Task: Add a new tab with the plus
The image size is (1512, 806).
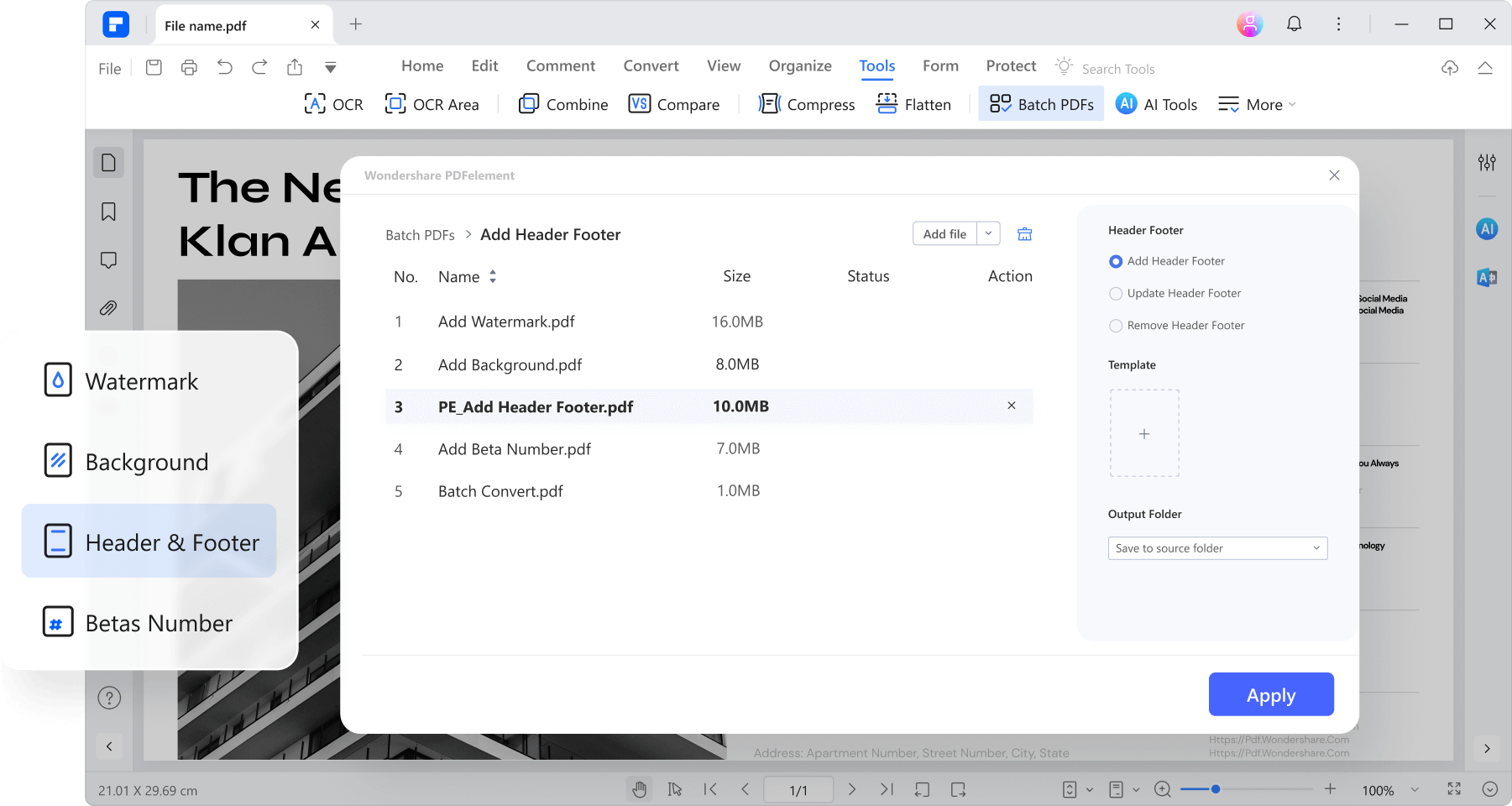Action: [x=356, y=24]
